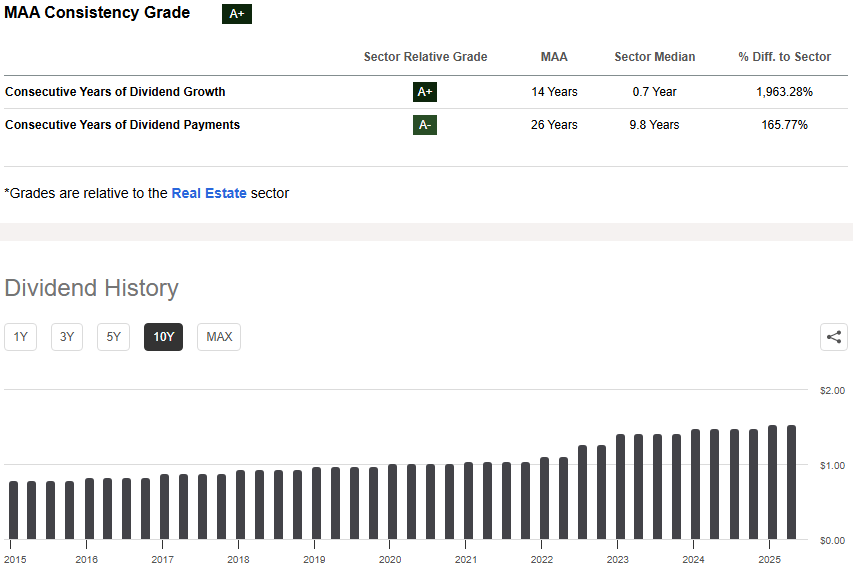
Task: Click Consecutive Years of Dividend Payments label
Action: click(x=122, y=125)
